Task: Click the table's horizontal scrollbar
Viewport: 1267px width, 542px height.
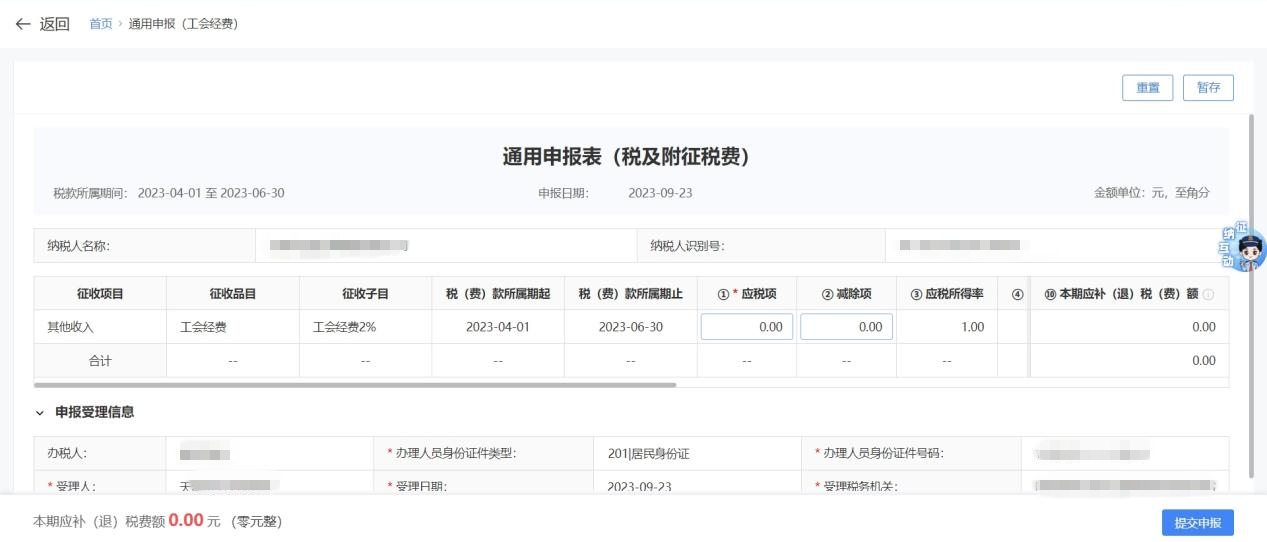Action: click(355, 384)
